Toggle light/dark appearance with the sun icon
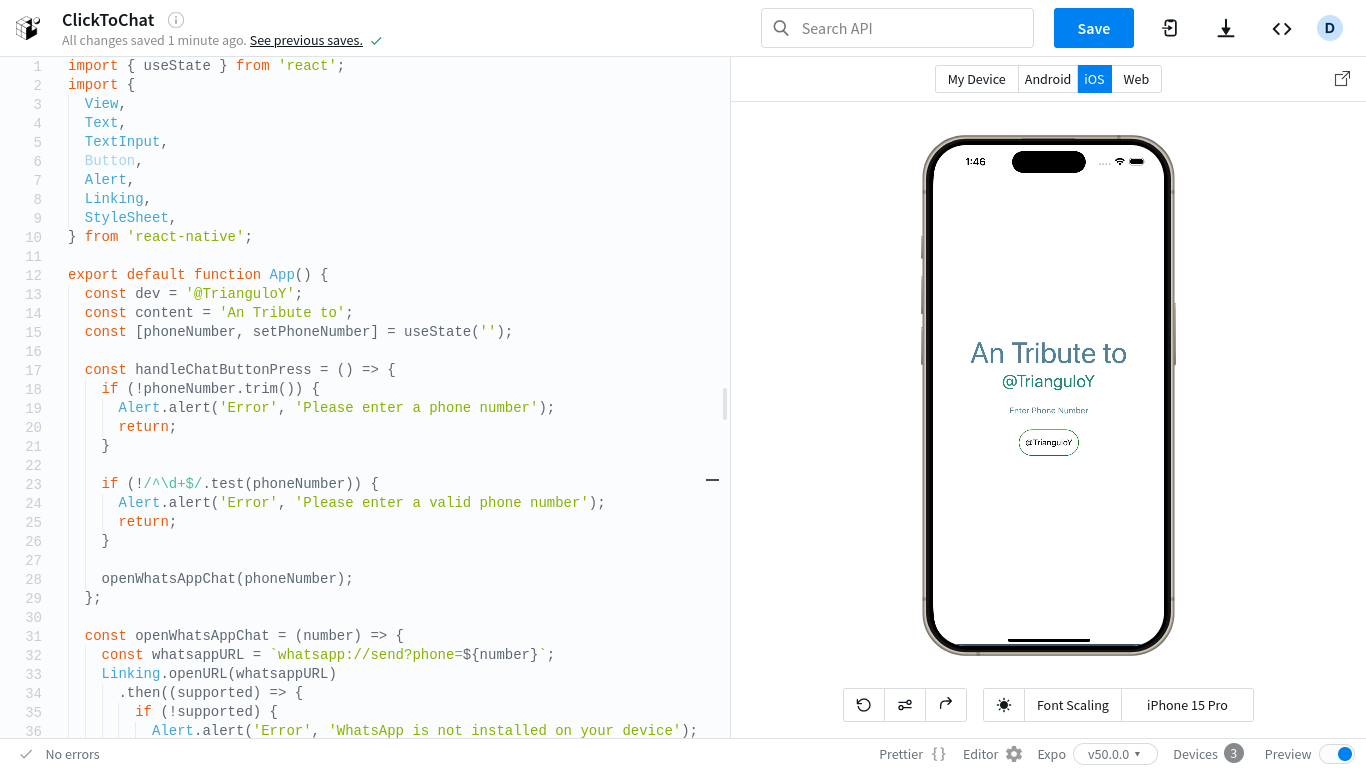Viewport: 1366px width, 768px height. tap(1004, 705)
